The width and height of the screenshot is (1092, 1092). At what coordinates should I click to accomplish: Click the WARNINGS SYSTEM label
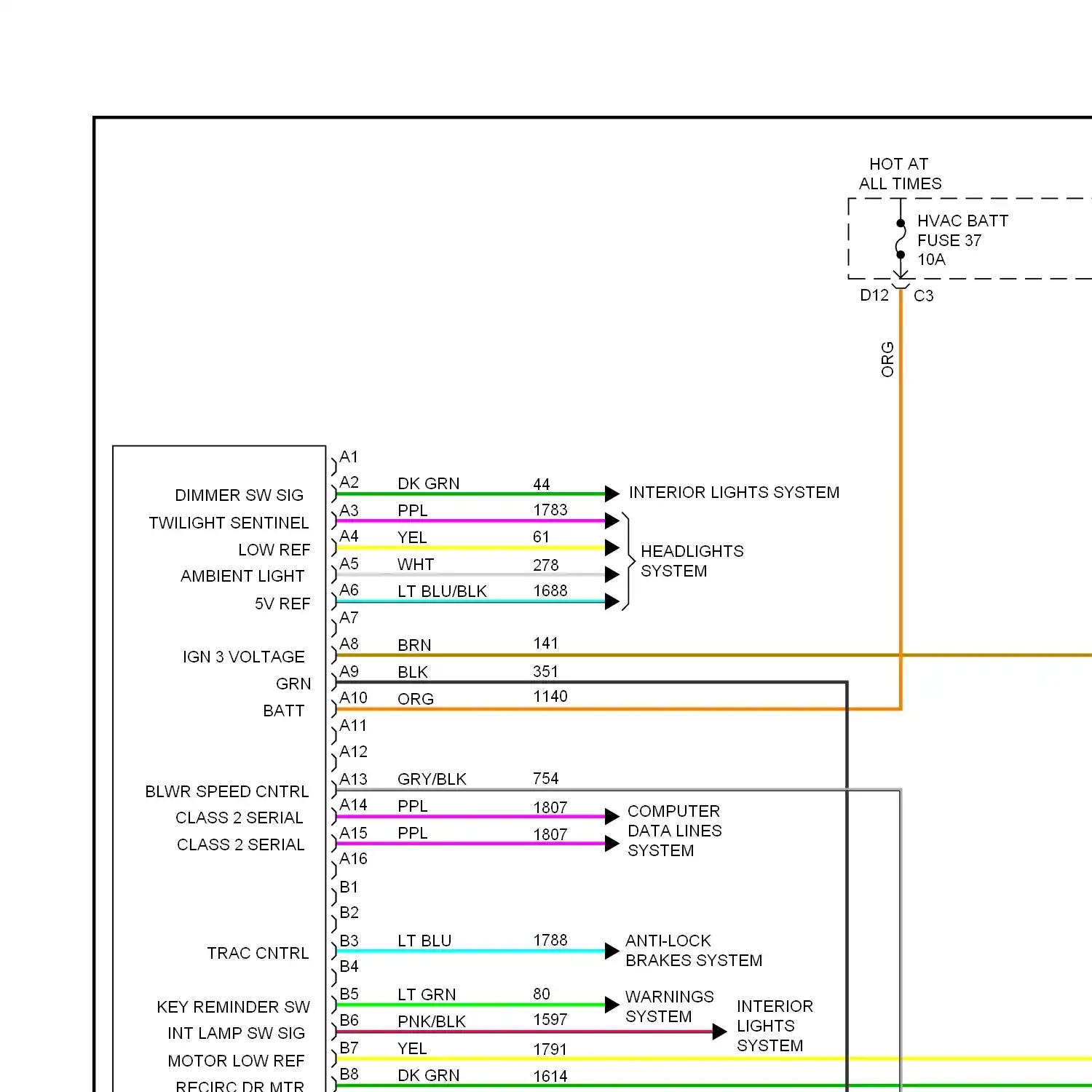click(669, 1006)
